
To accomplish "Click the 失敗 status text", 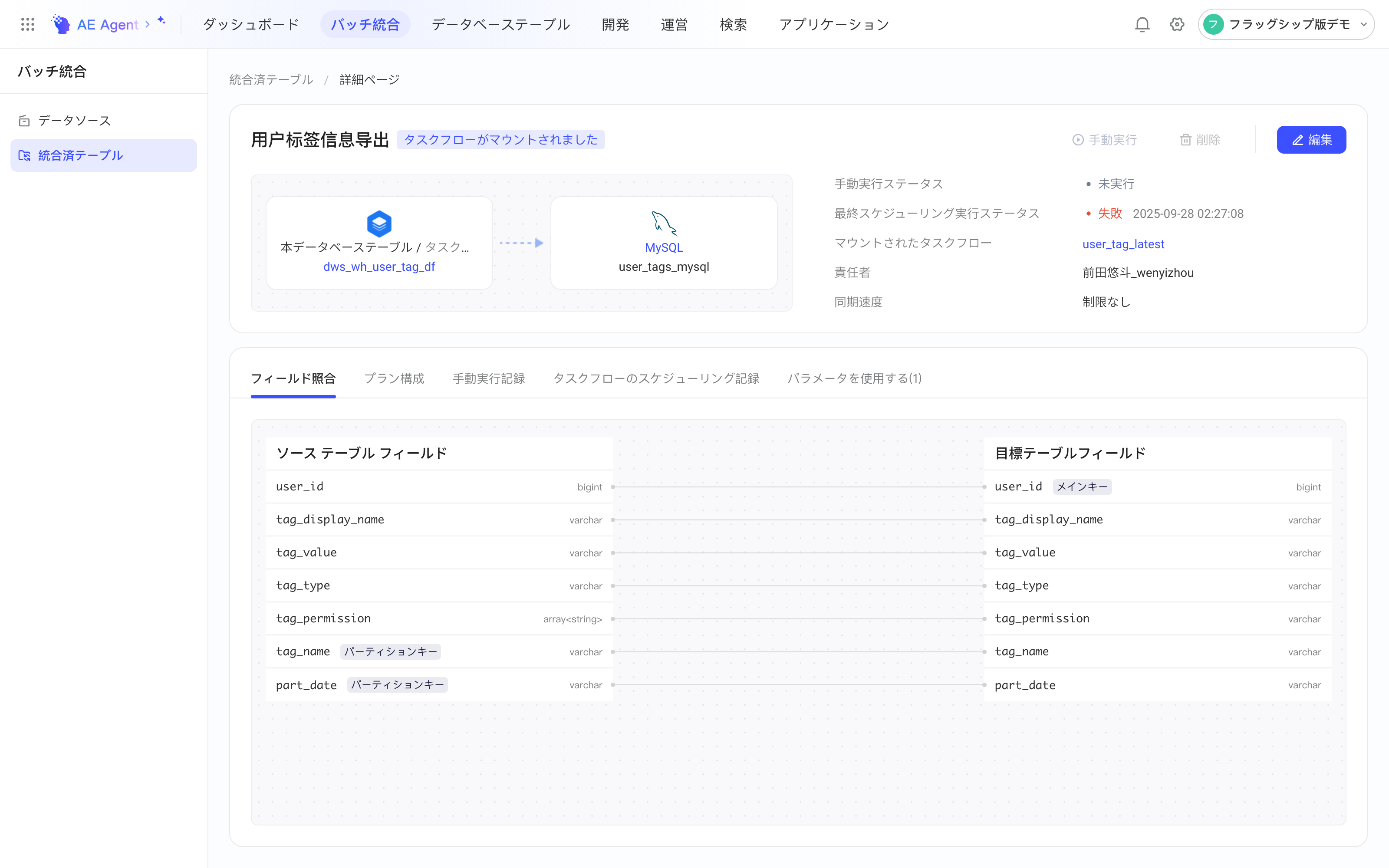I will pyautogui.click(x=1109, y=214).
